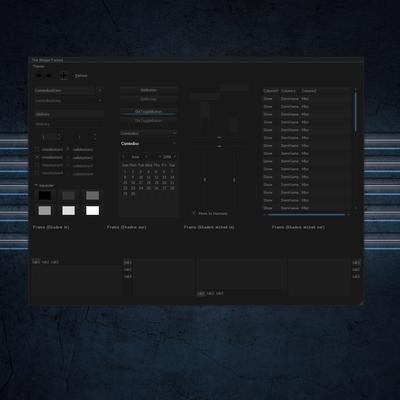Click the disabled GtkButton below it
Image resolution: width=400 pixels, height=400 pixels.
pyautogui.click(x=148, y=99)
